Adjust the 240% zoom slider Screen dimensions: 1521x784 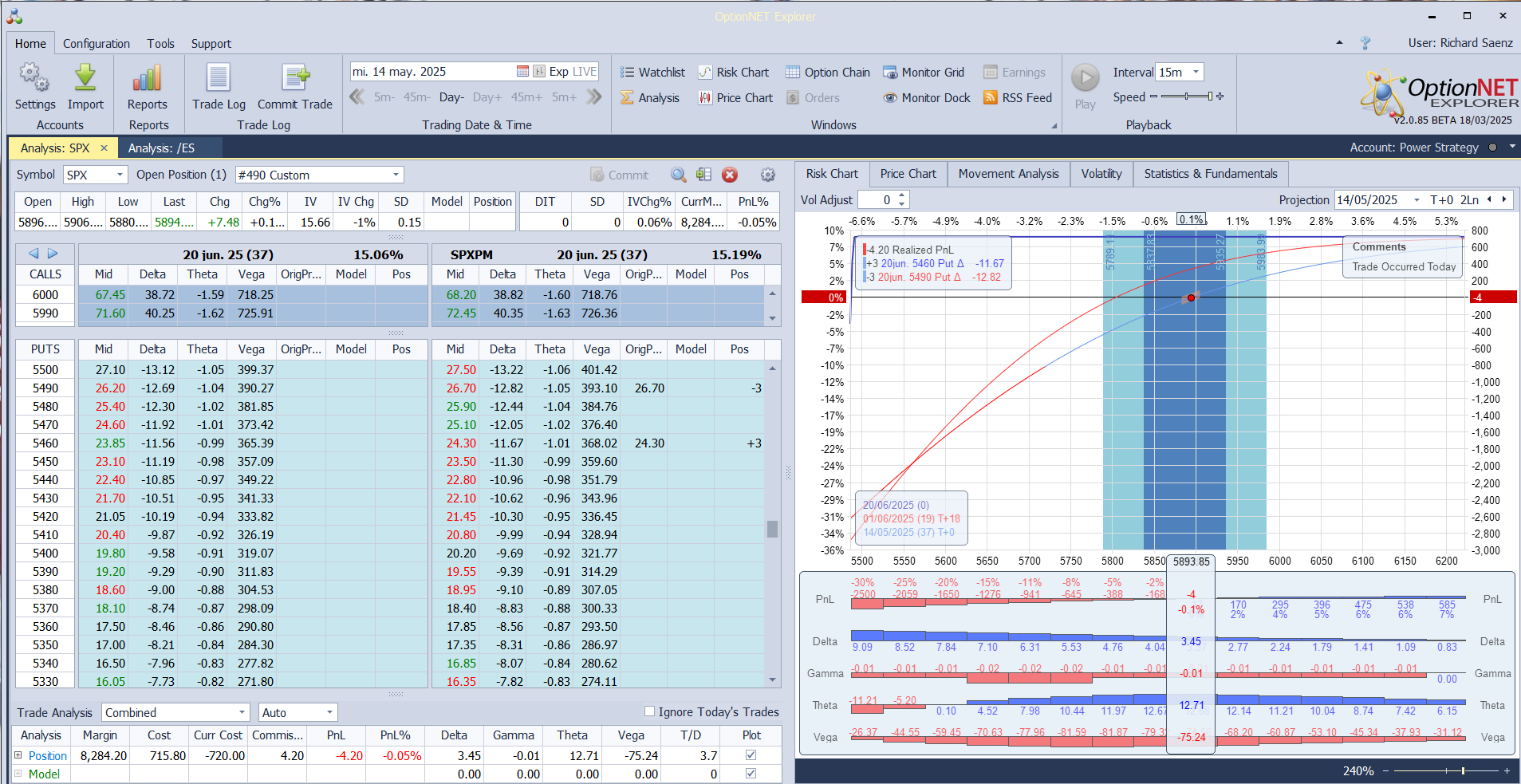pyautogui.click(x=1446, y=771)
